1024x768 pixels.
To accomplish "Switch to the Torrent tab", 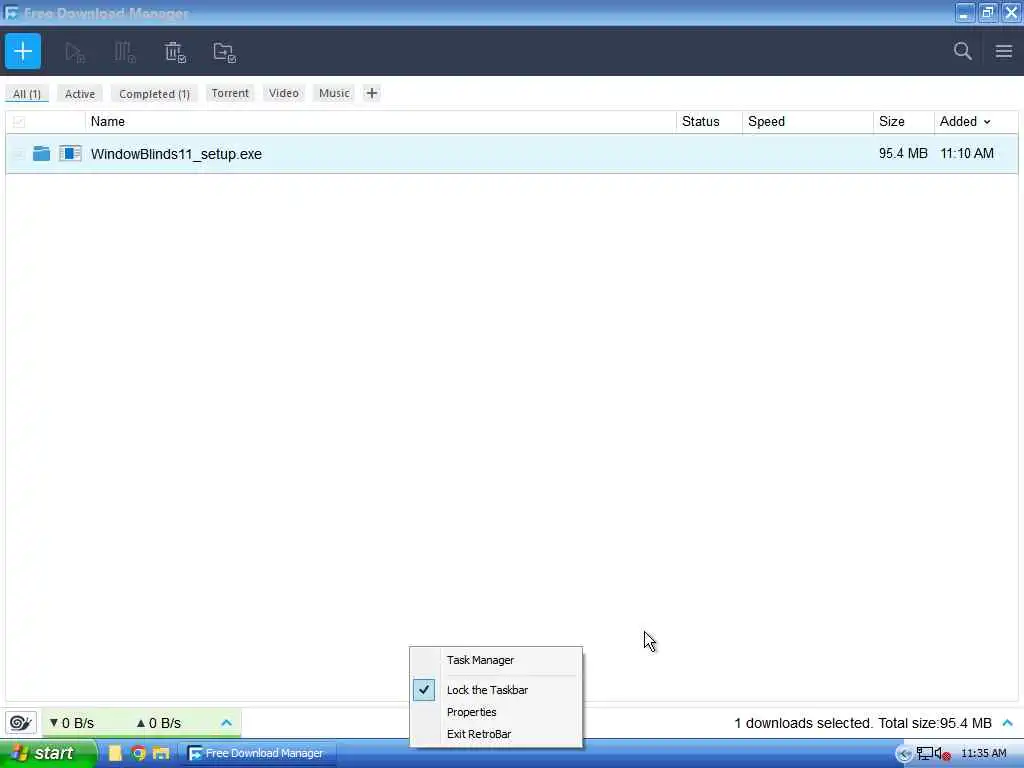I will tap(230, 93).
